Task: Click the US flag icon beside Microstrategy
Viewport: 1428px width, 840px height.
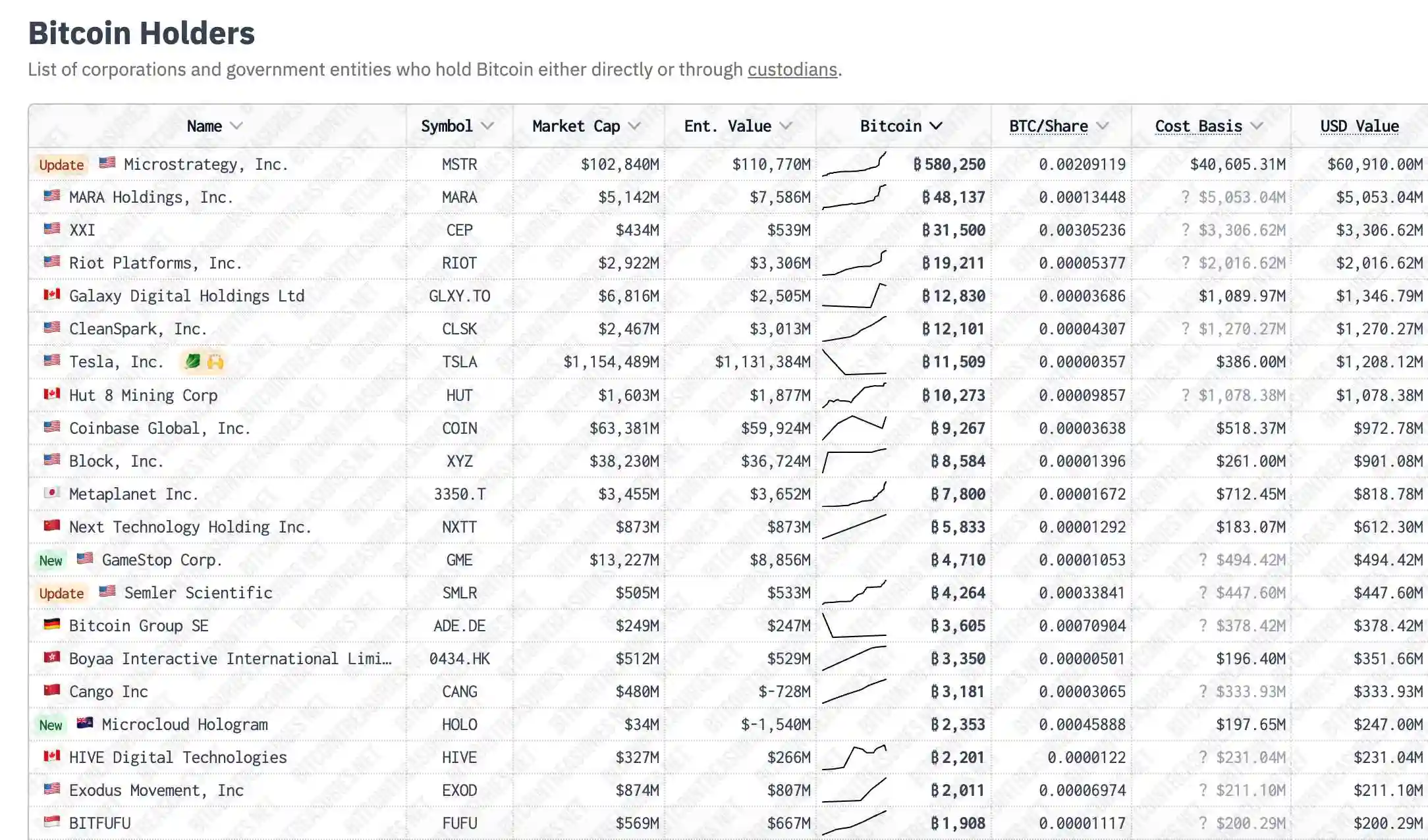Action: [107, 163]
